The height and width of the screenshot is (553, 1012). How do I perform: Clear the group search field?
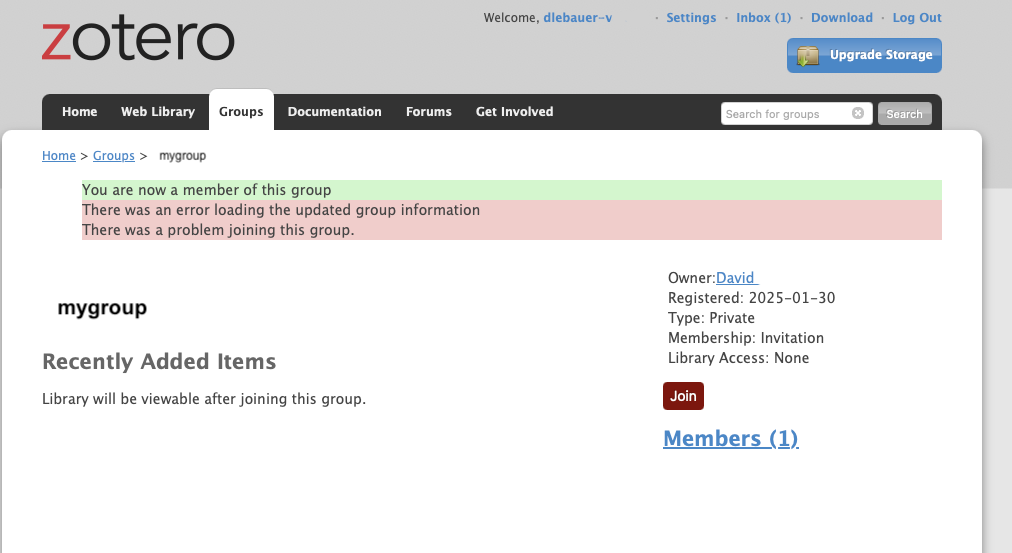point(858,113)
